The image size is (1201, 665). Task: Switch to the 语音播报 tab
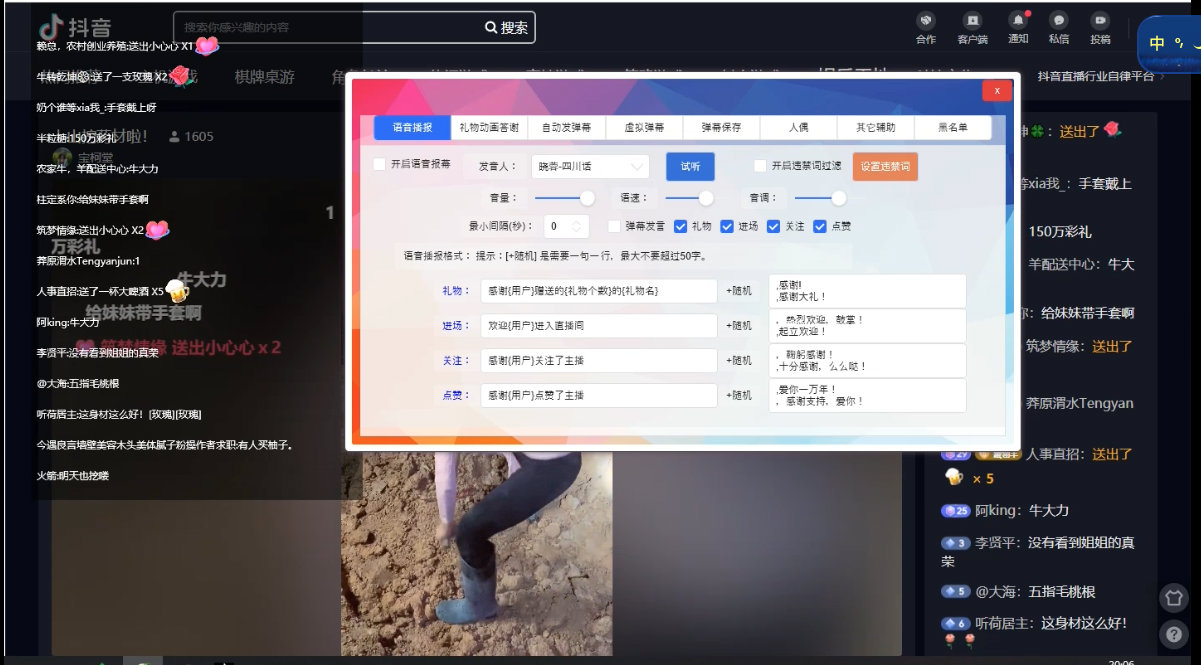click(x=412, y=128)
